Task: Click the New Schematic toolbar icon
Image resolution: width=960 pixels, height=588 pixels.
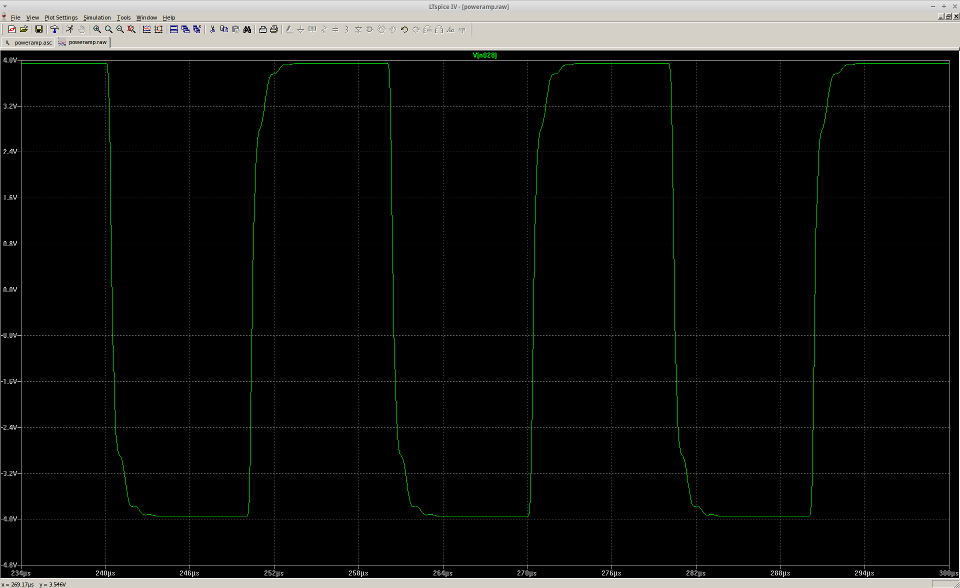Action: [x=12, y=29]
